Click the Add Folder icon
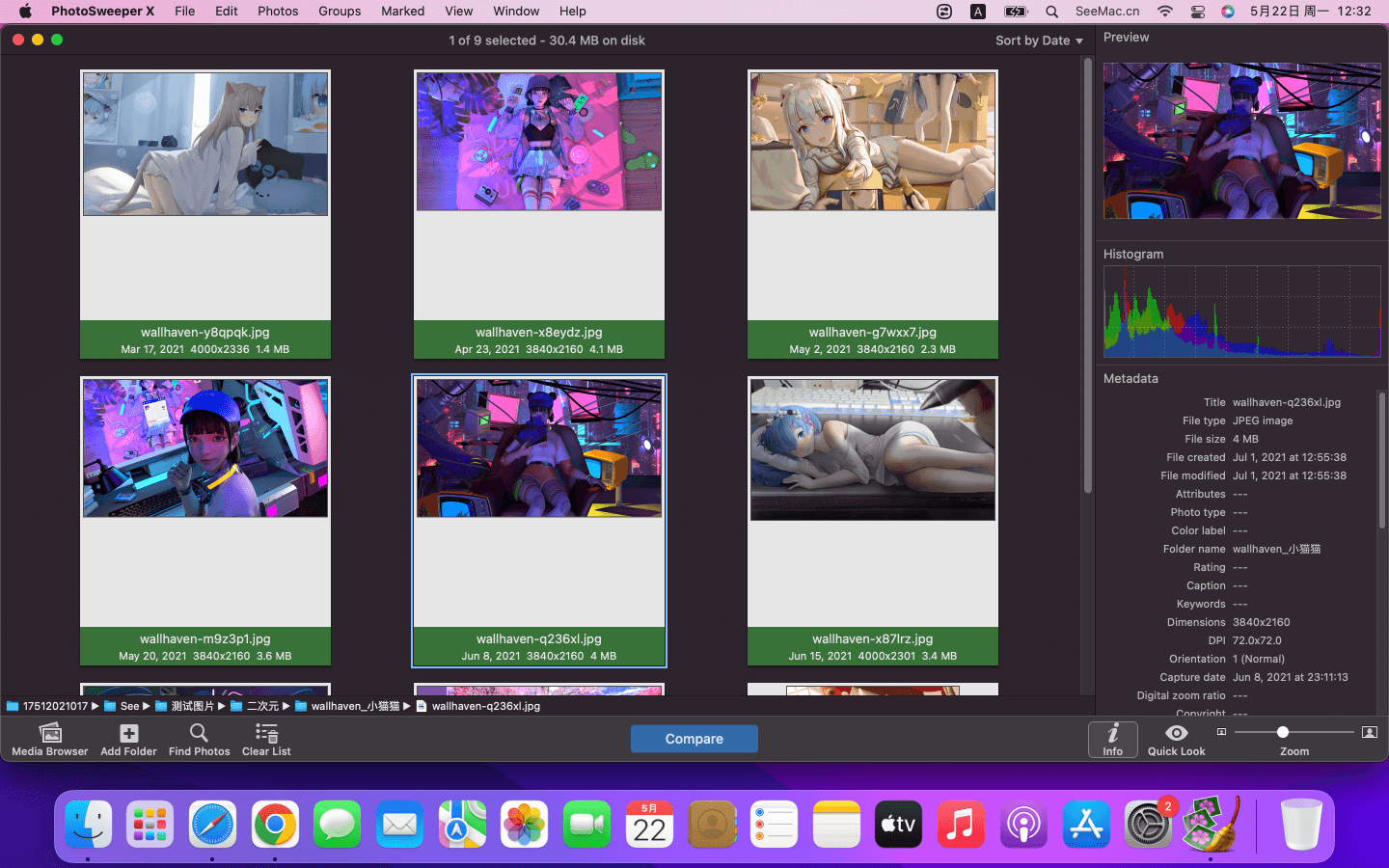 point(128,733)
